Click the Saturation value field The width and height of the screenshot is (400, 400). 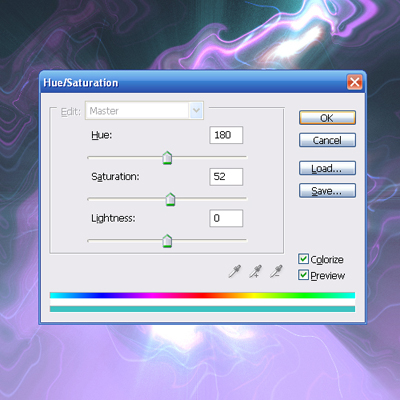(226, 177)
